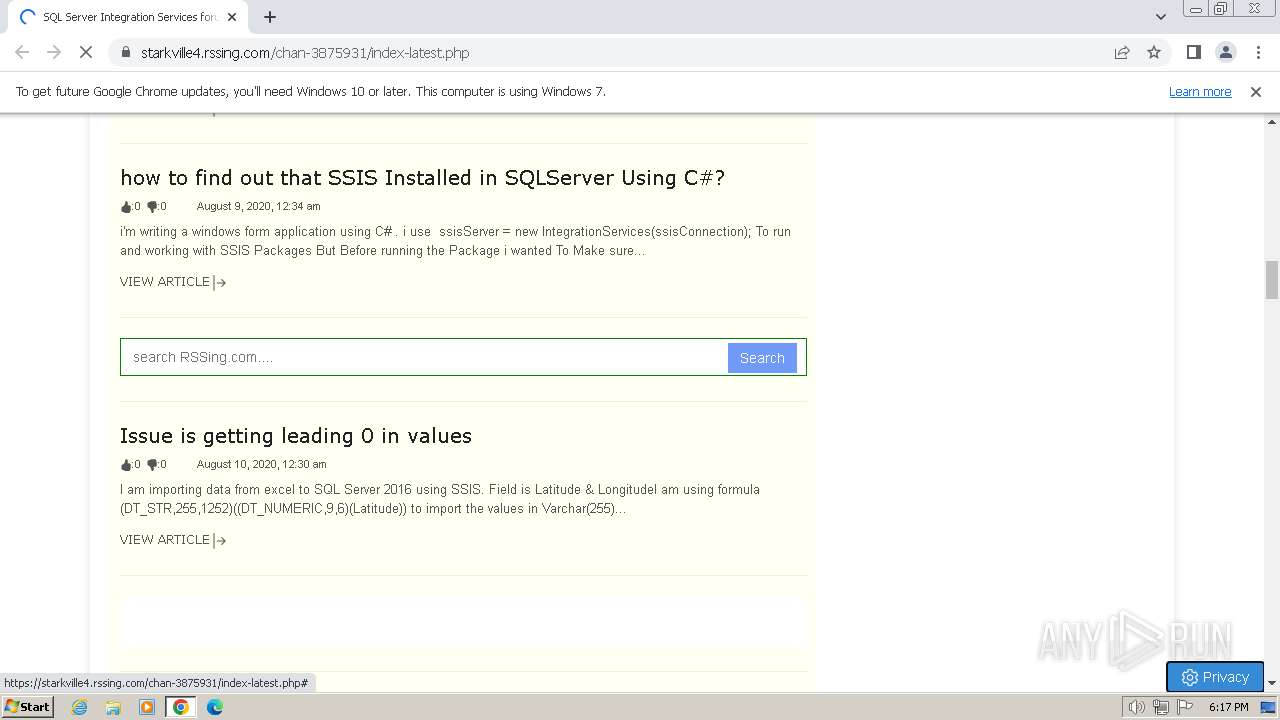Click the forward navigation arrow
This screenshot has width=1280, height=720.
click(x=54, y=52)
